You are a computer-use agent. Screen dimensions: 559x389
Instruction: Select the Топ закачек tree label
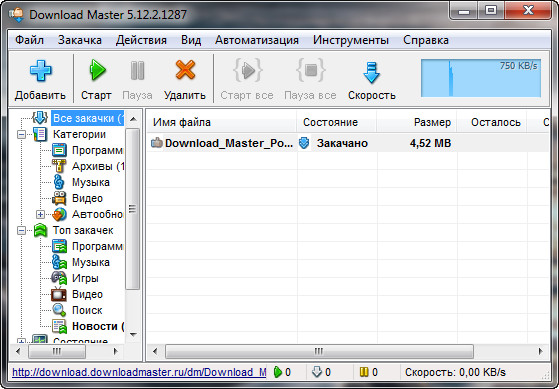tap(83, 230)
